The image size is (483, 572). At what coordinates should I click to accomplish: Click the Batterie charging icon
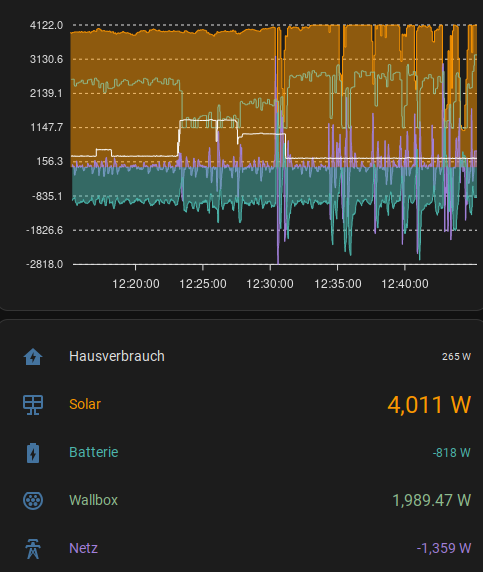point(33,453)
